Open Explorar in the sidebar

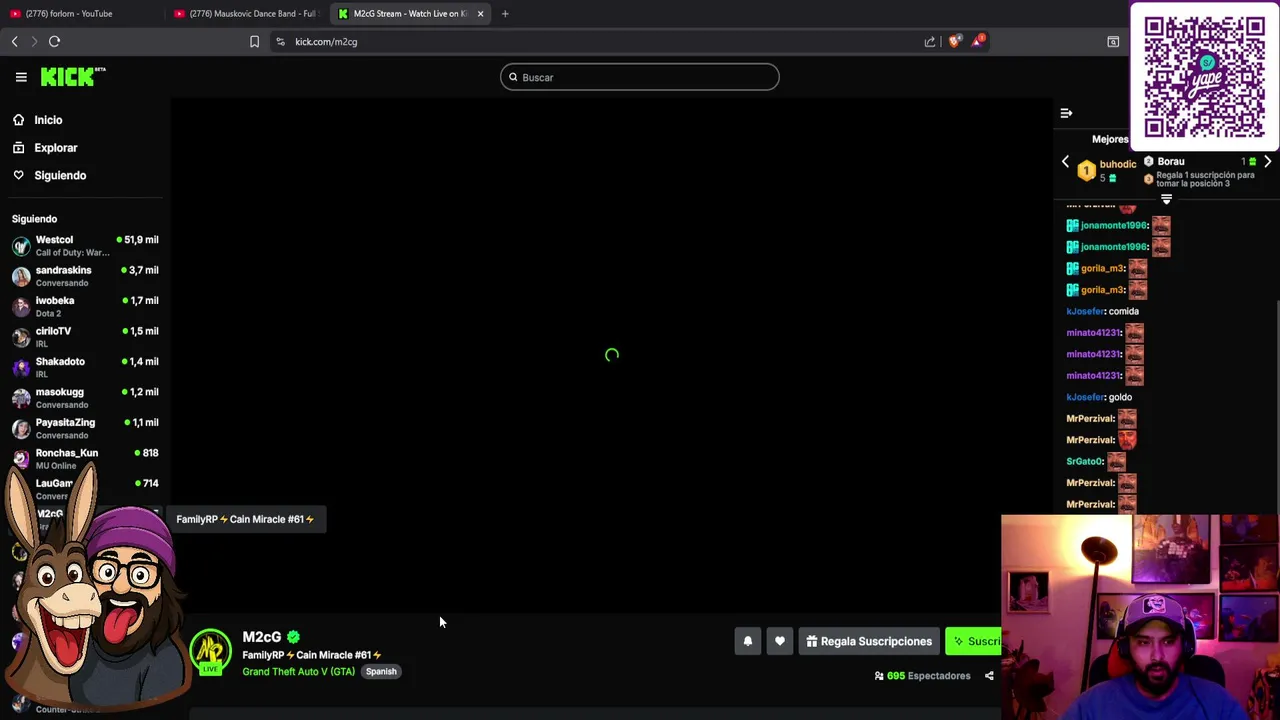point(55,148)
